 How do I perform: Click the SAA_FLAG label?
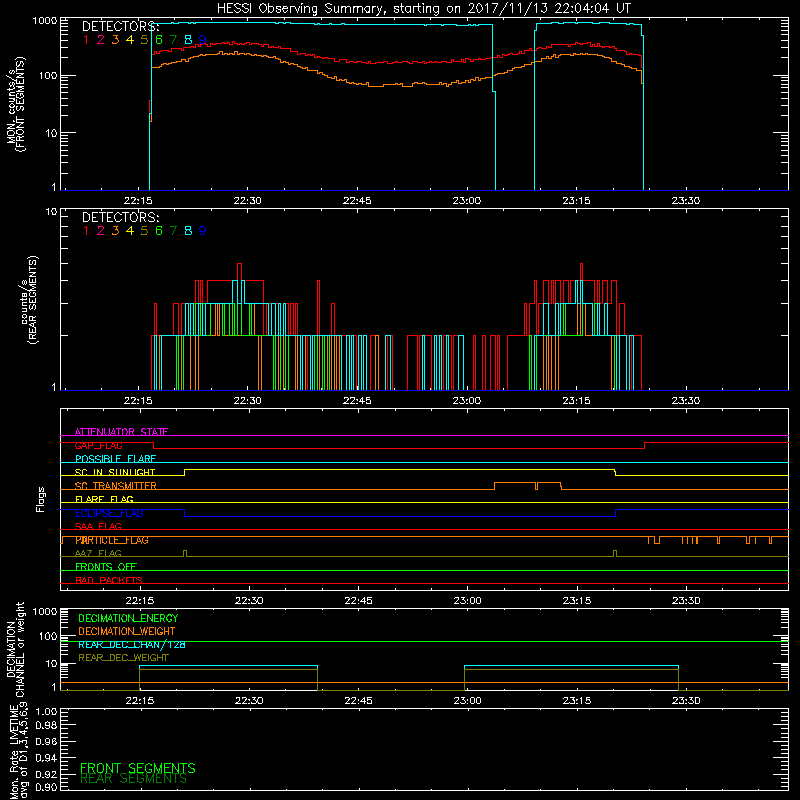click(x=98, y=526)
